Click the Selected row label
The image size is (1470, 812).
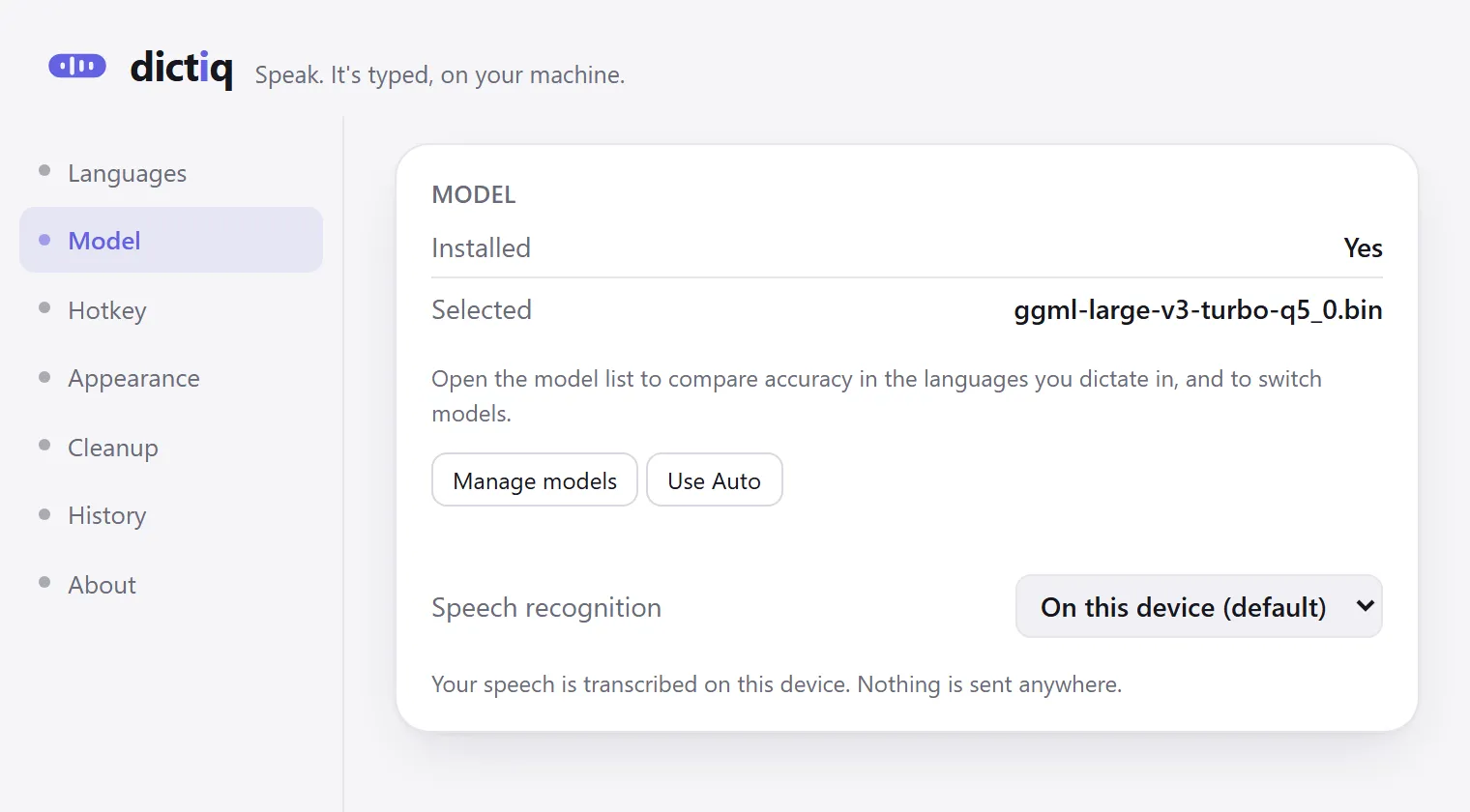482,309
